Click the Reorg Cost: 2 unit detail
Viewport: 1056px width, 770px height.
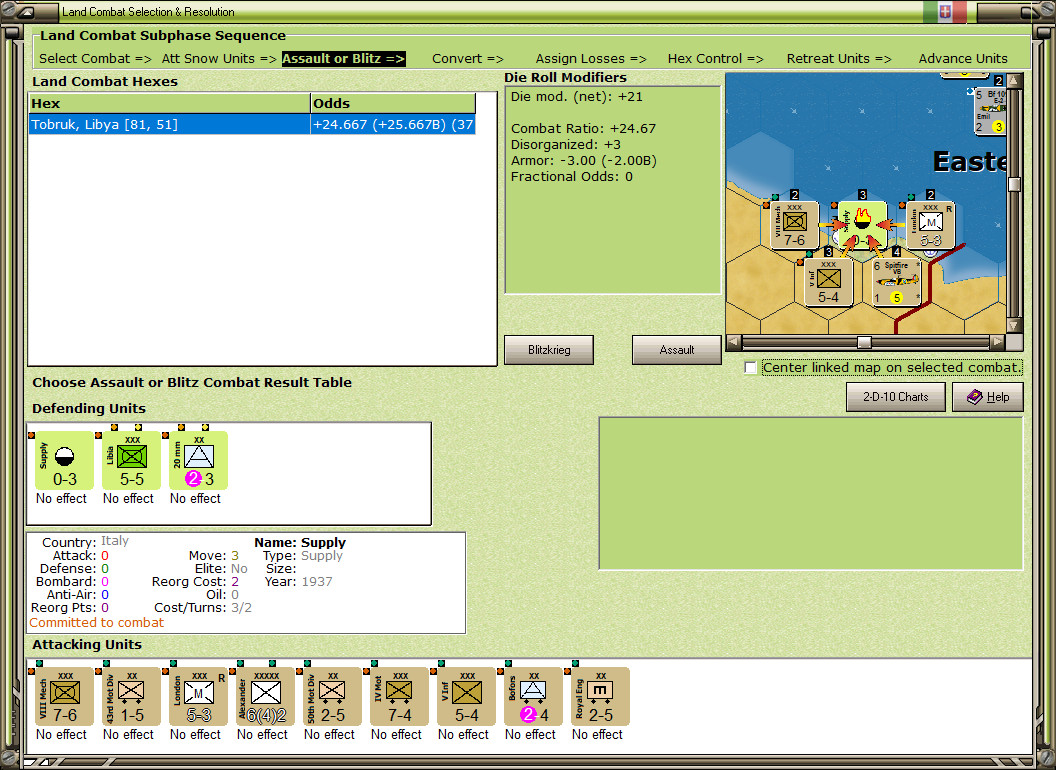click(195, 581)
